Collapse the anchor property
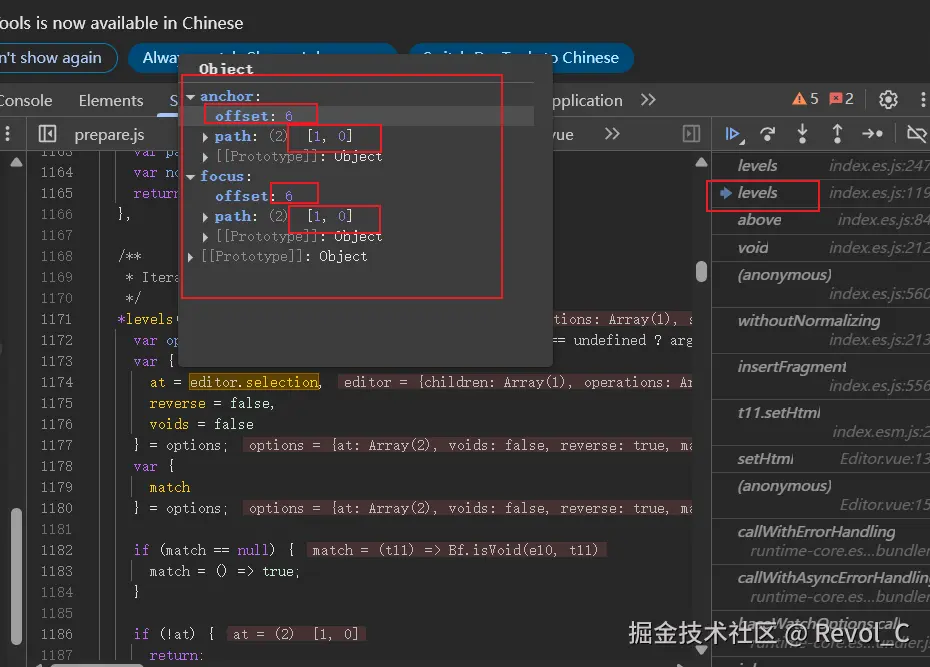The image size is (930, 667). [x=190, y=97]
